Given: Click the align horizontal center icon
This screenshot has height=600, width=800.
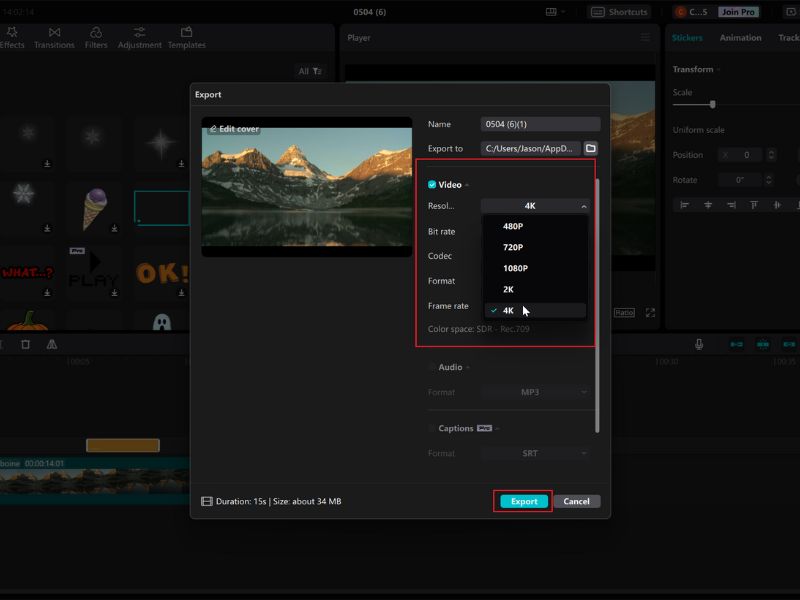Looking at the screenshot, I should 708,205.
